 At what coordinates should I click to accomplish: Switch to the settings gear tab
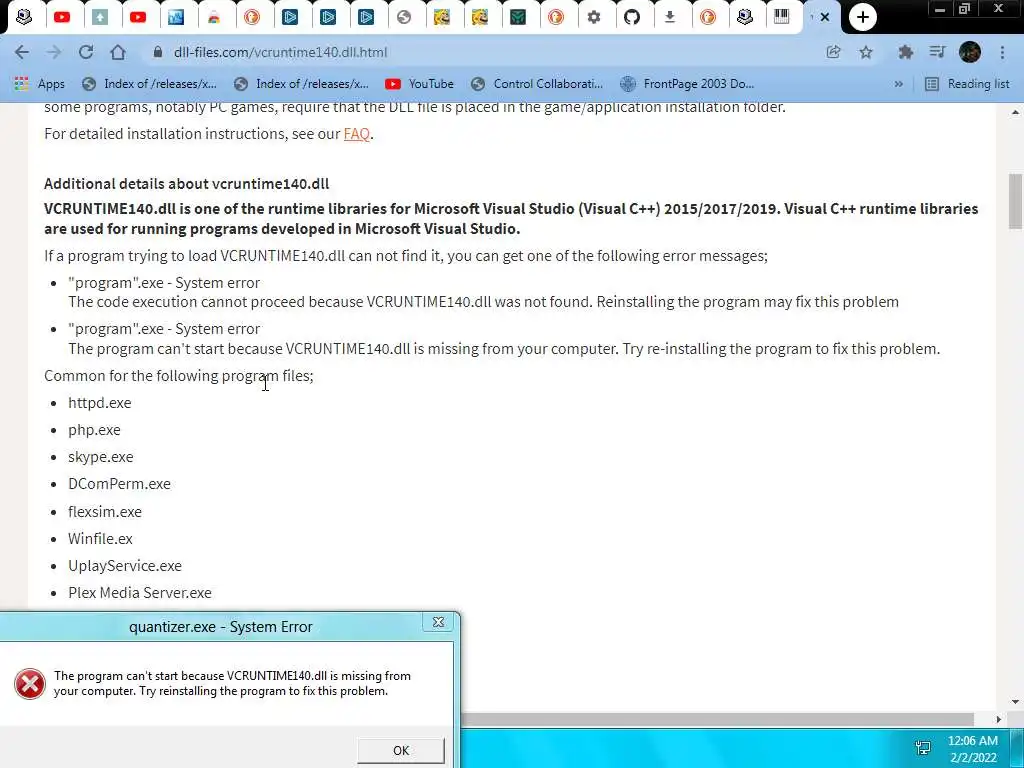(594, 17)
